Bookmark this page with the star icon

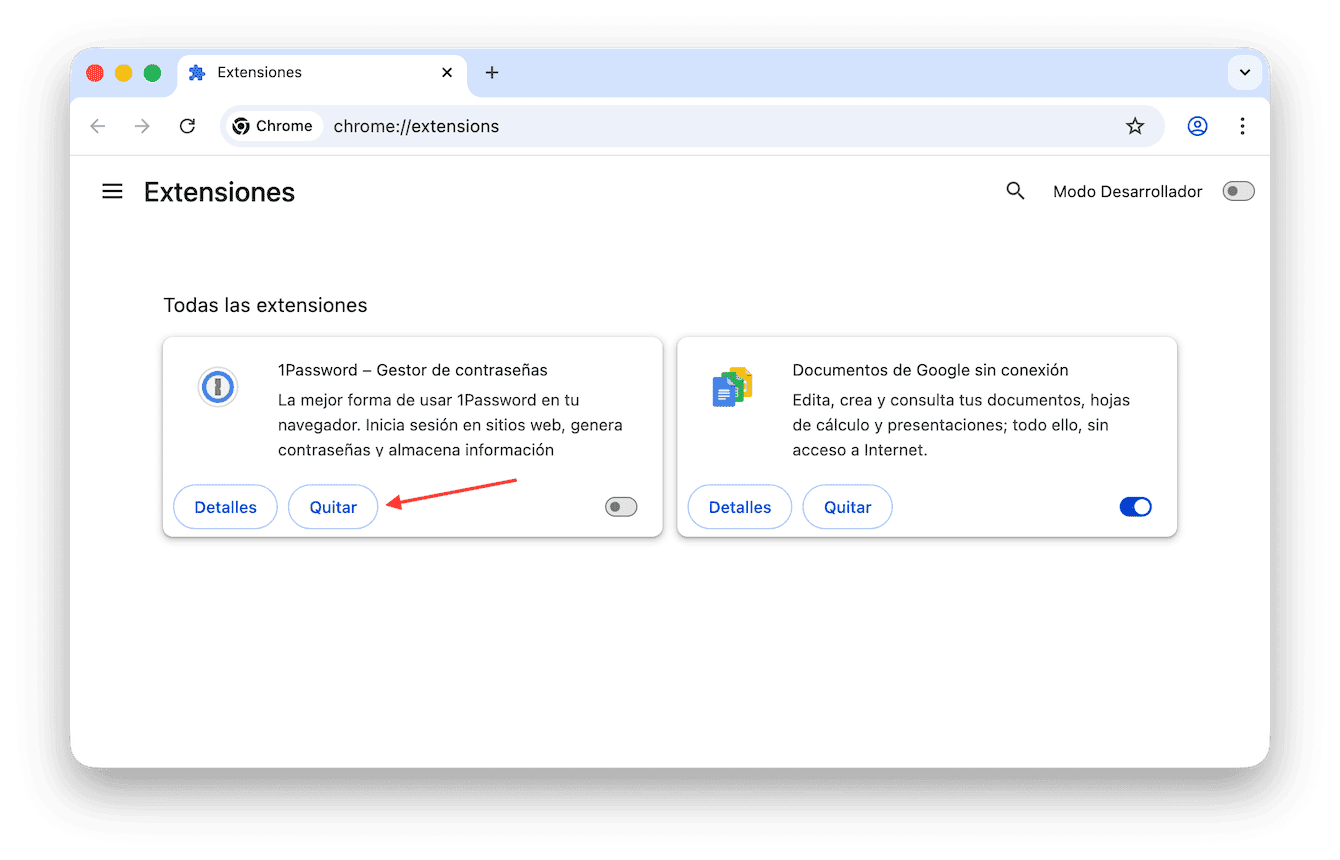coord(1135,126)
